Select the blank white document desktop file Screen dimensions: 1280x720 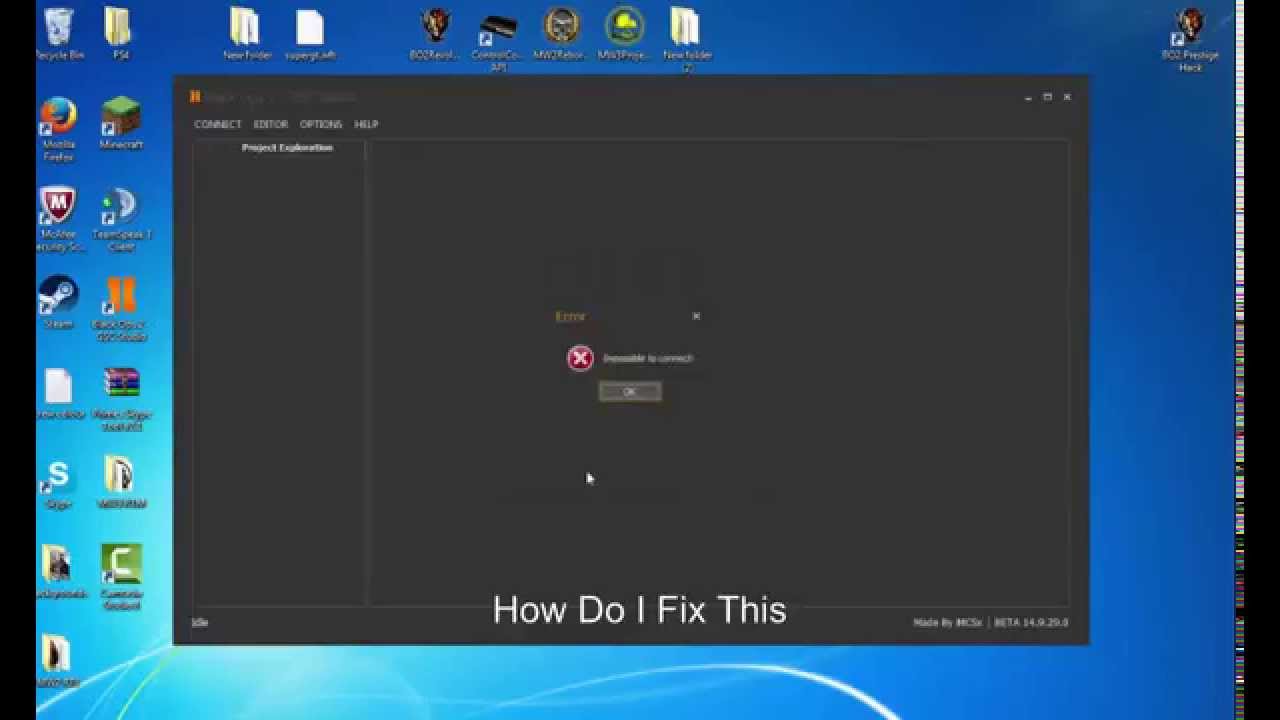[58, 393]
